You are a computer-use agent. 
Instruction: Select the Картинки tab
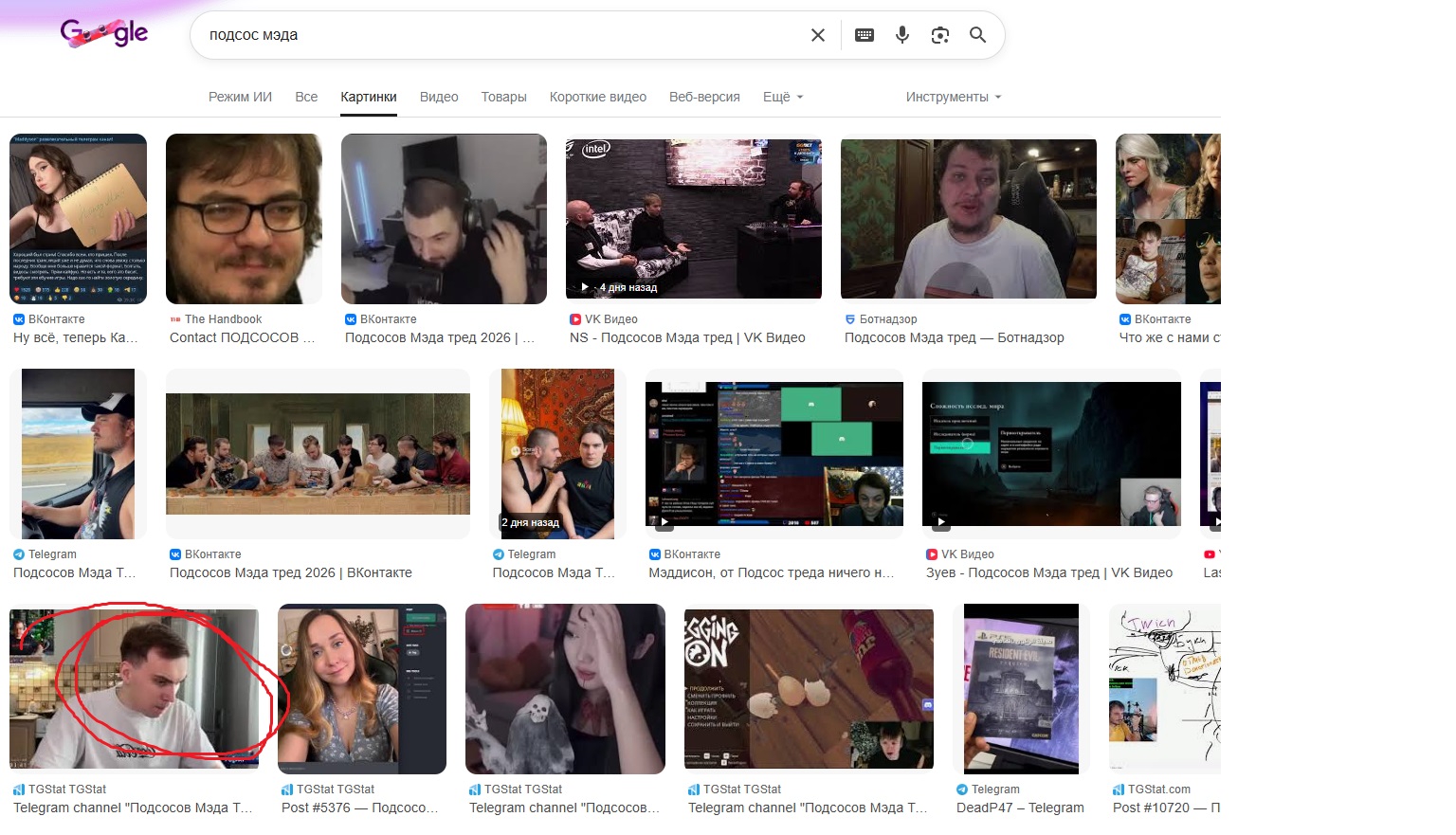pyautogui.click(x=369, y=97)
